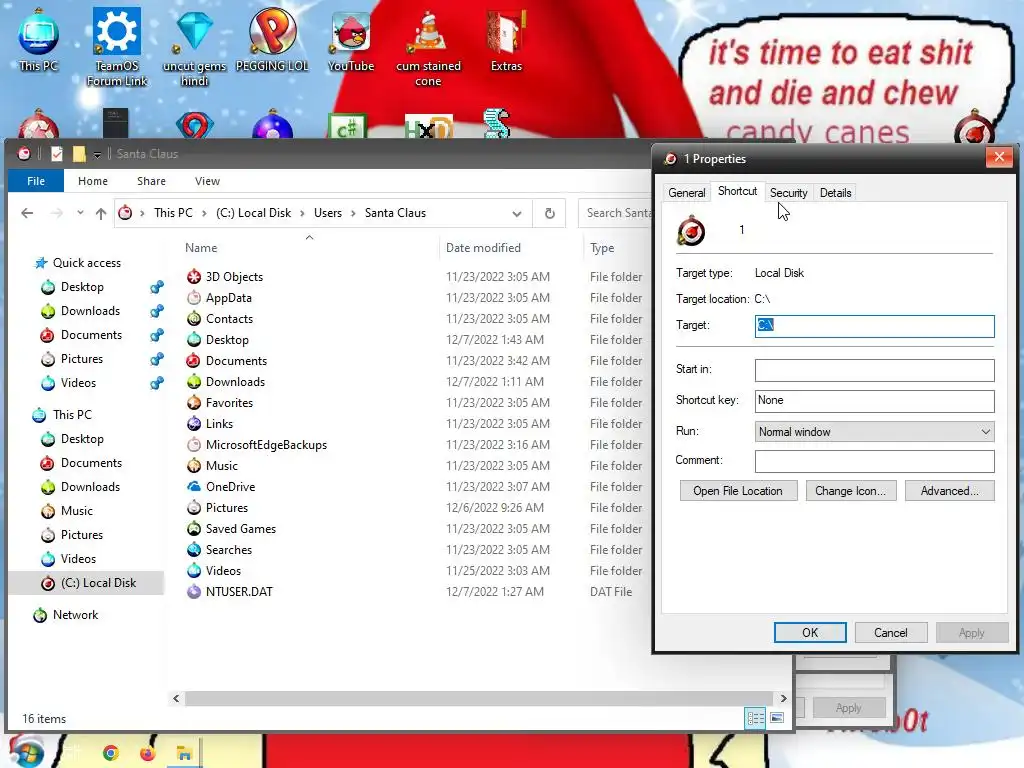Switch to large icons view layout
This screenshot has height=768, width=1024.
(777, 718)
